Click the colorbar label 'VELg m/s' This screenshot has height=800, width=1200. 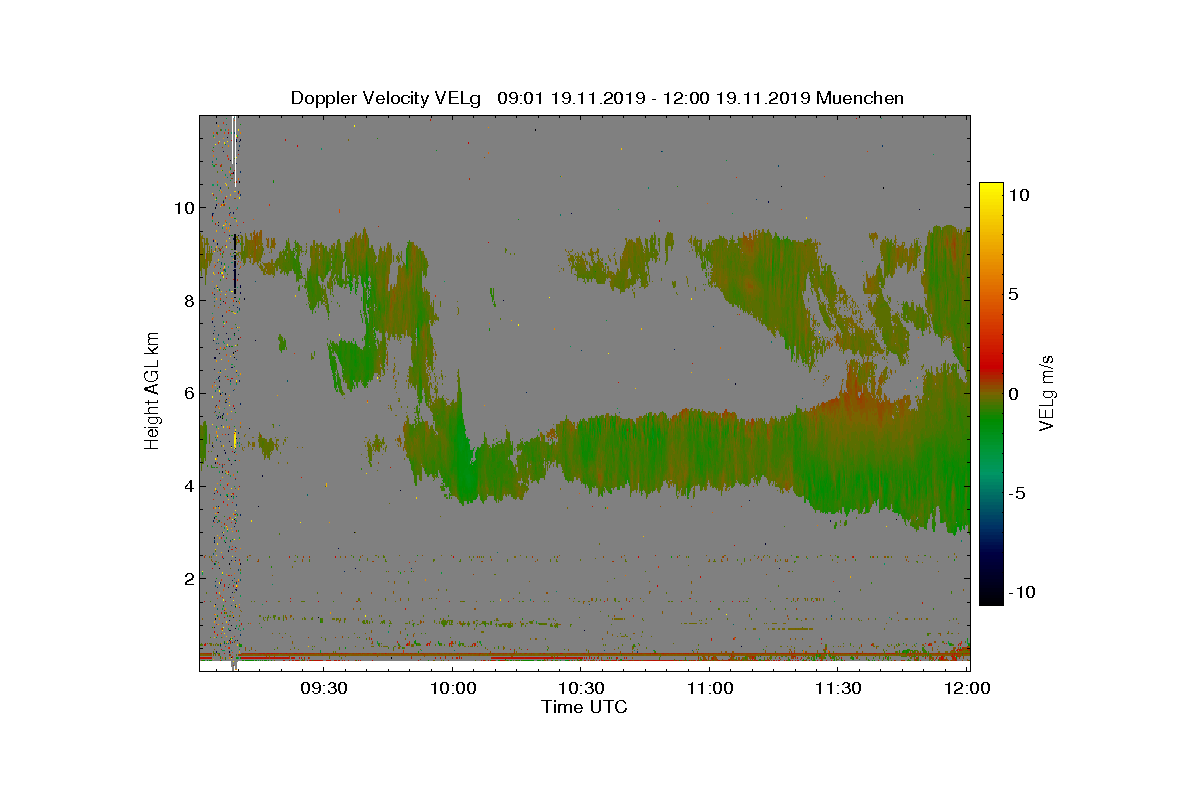coord(1047,393)
